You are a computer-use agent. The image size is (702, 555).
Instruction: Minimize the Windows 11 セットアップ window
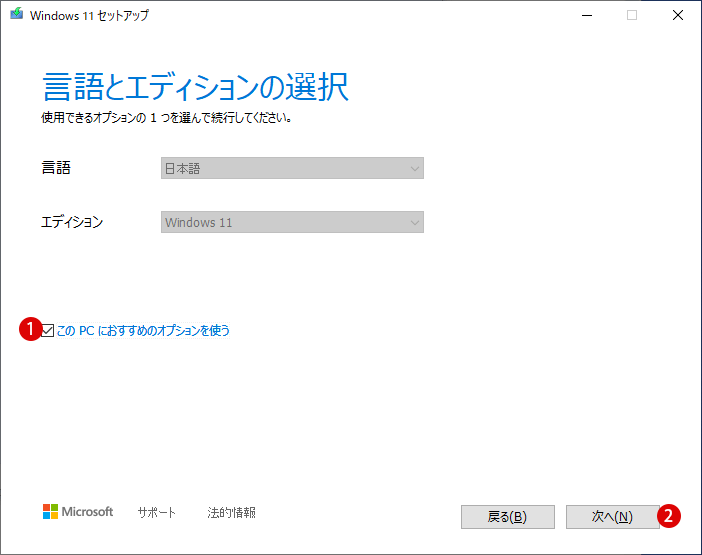(587, 15)
